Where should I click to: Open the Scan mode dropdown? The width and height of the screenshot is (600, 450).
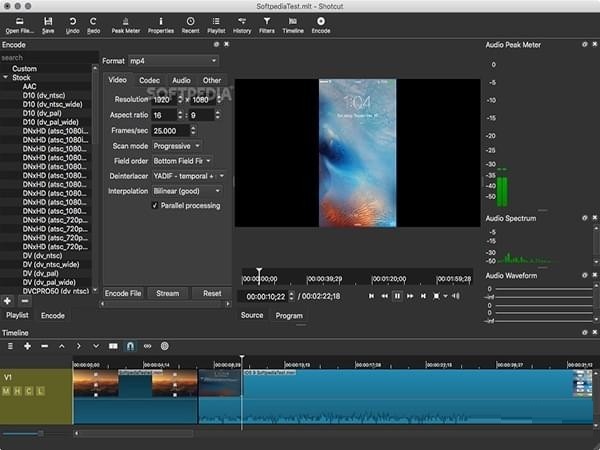coord(177,146)
